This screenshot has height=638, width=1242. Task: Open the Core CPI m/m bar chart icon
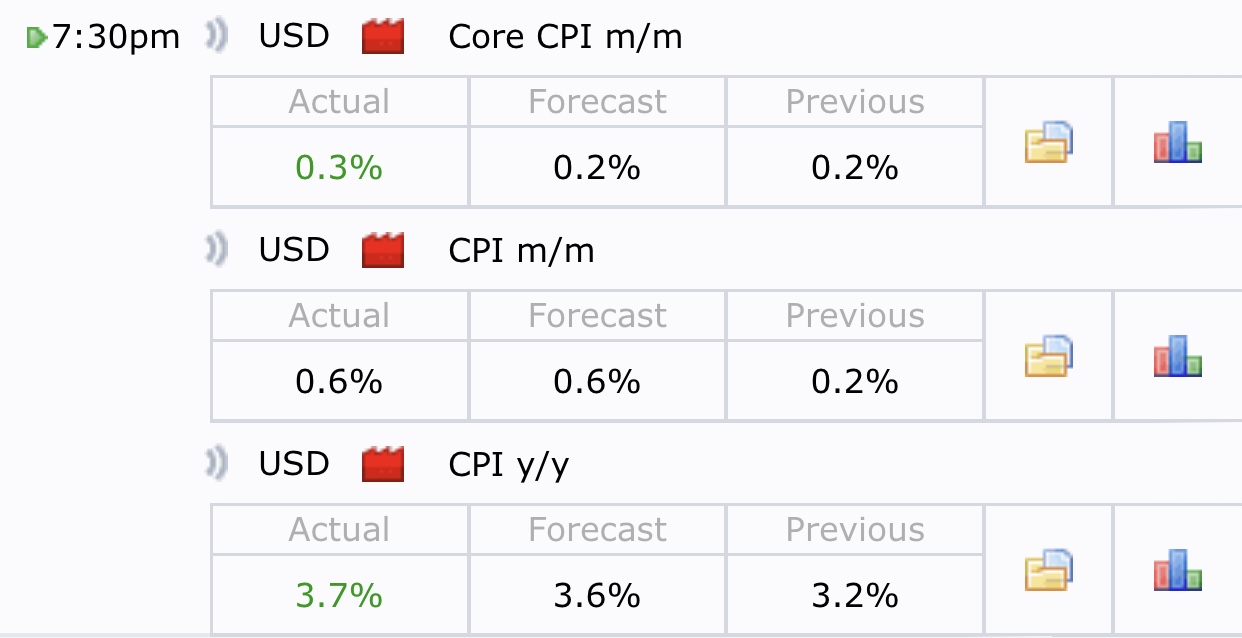click(x=1177, y=142)
